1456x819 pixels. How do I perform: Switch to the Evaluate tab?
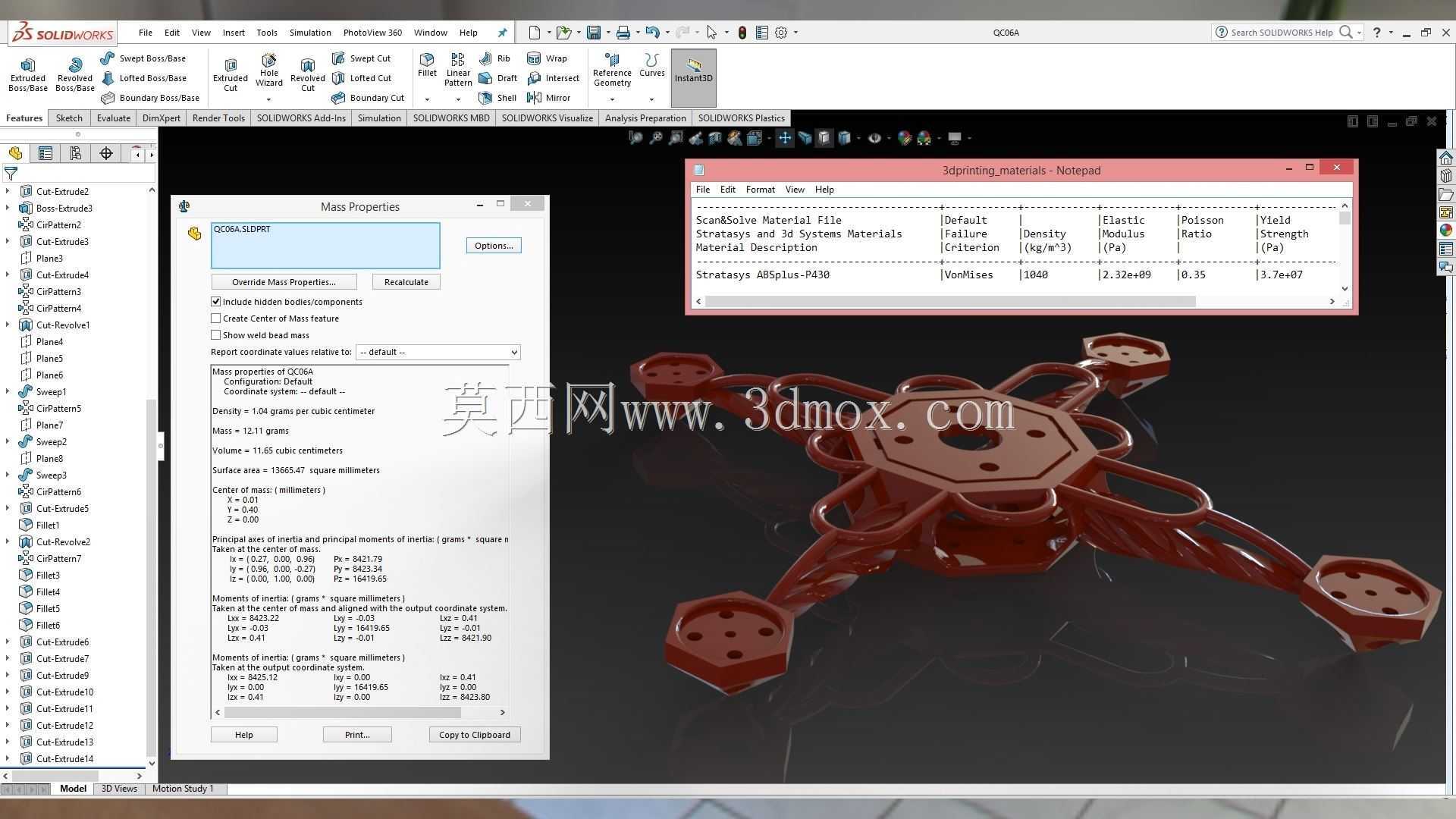114,118
